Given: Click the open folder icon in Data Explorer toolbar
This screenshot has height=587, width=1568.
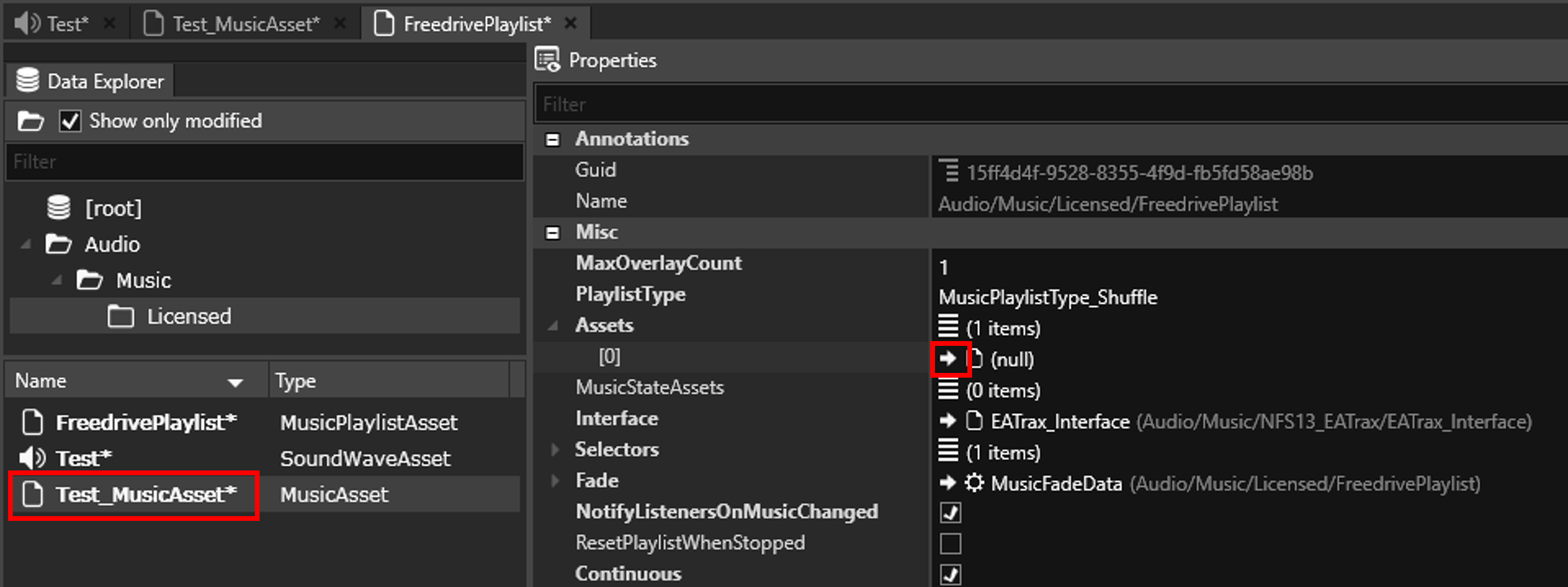Looking at the screenshot, I should click(30, 121).
